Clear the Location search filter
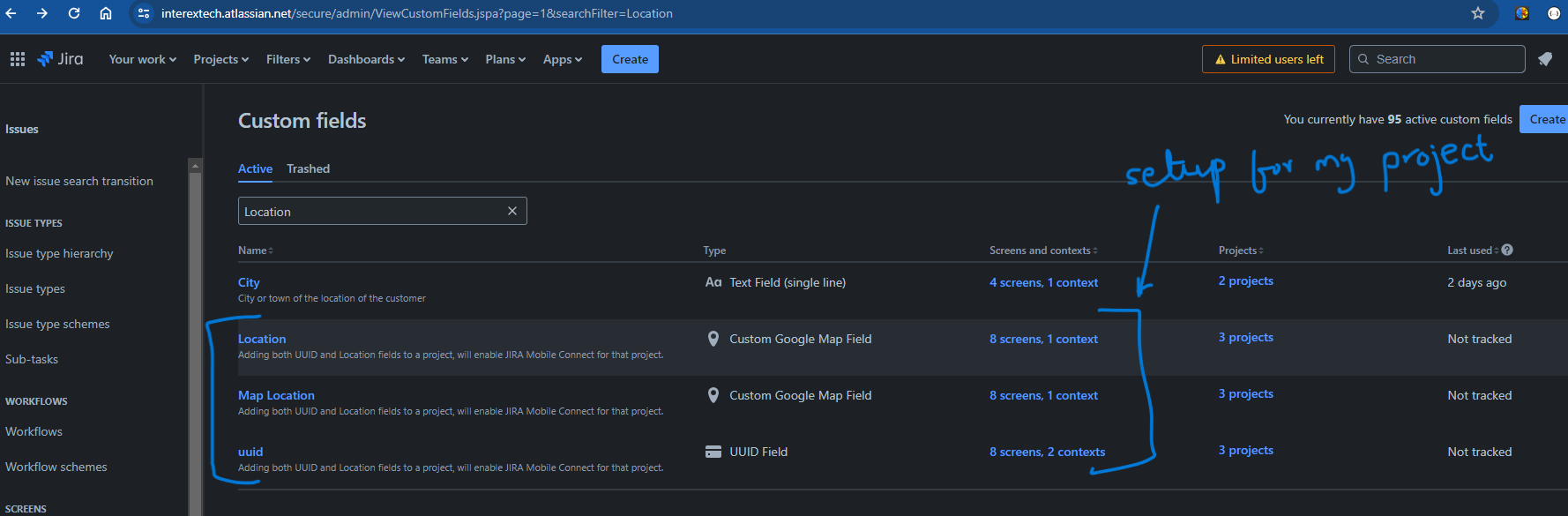1568x516 pixels. pos(512,211)
